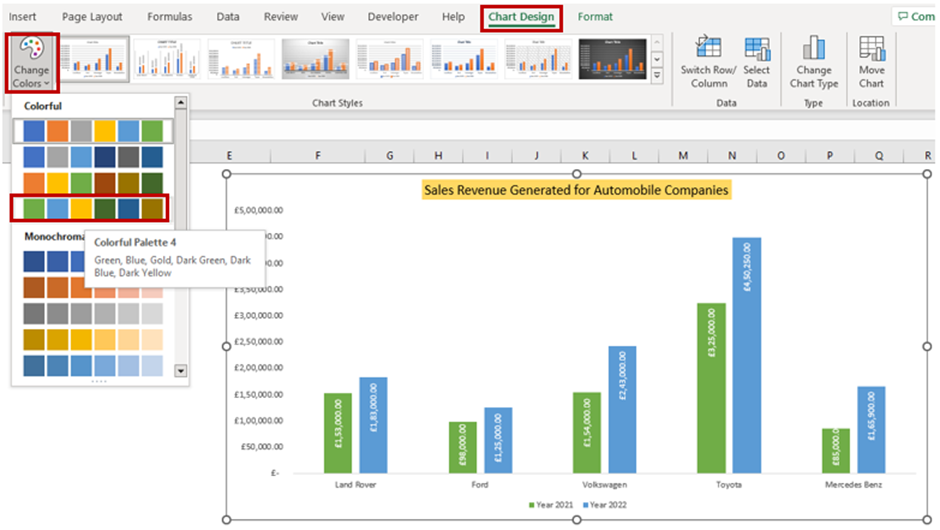Click the chart's right-middle resize handle
The height and width of the screenshot is (530, 940).
[927, 347]
